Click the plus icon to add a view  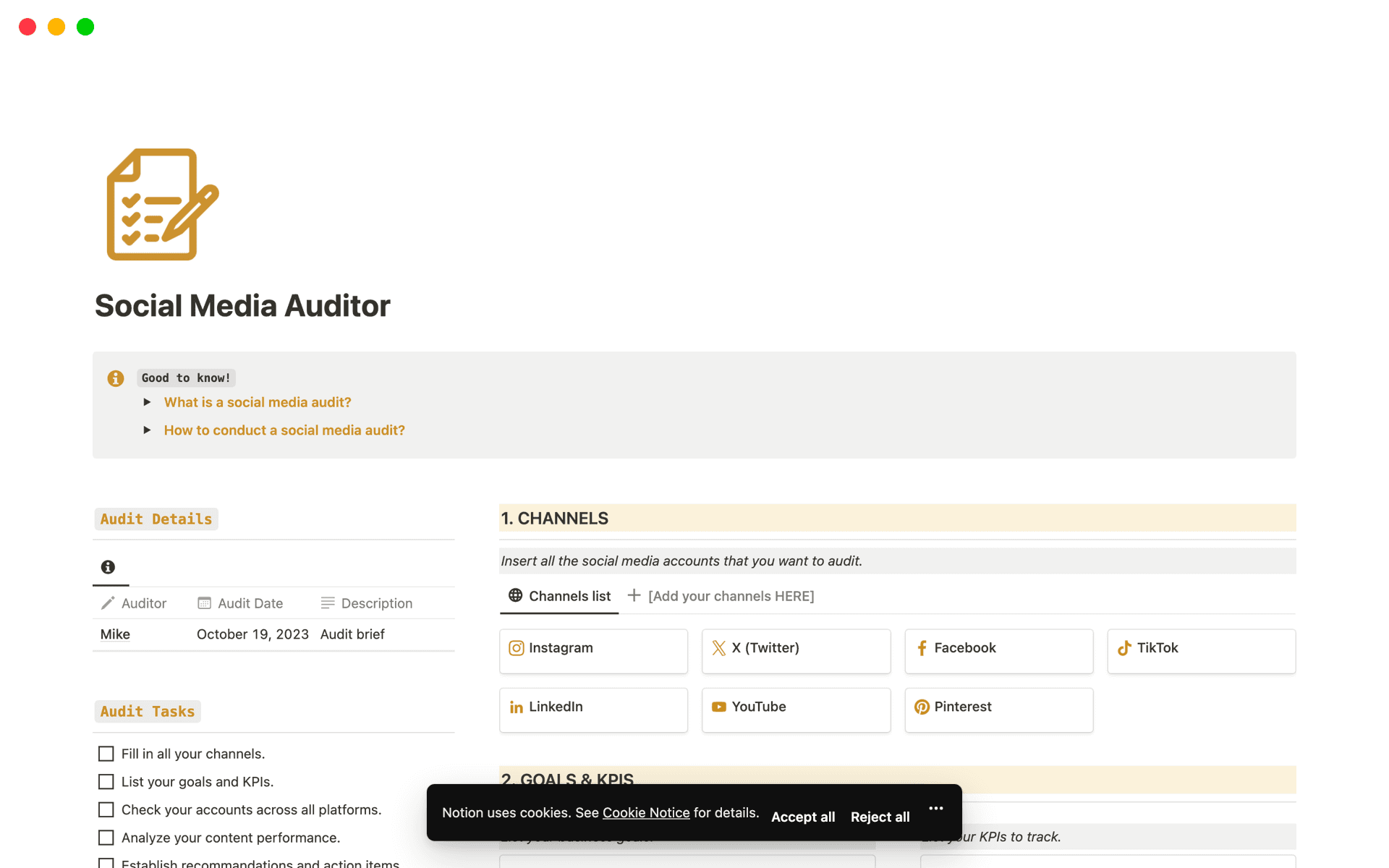point(634,595)
